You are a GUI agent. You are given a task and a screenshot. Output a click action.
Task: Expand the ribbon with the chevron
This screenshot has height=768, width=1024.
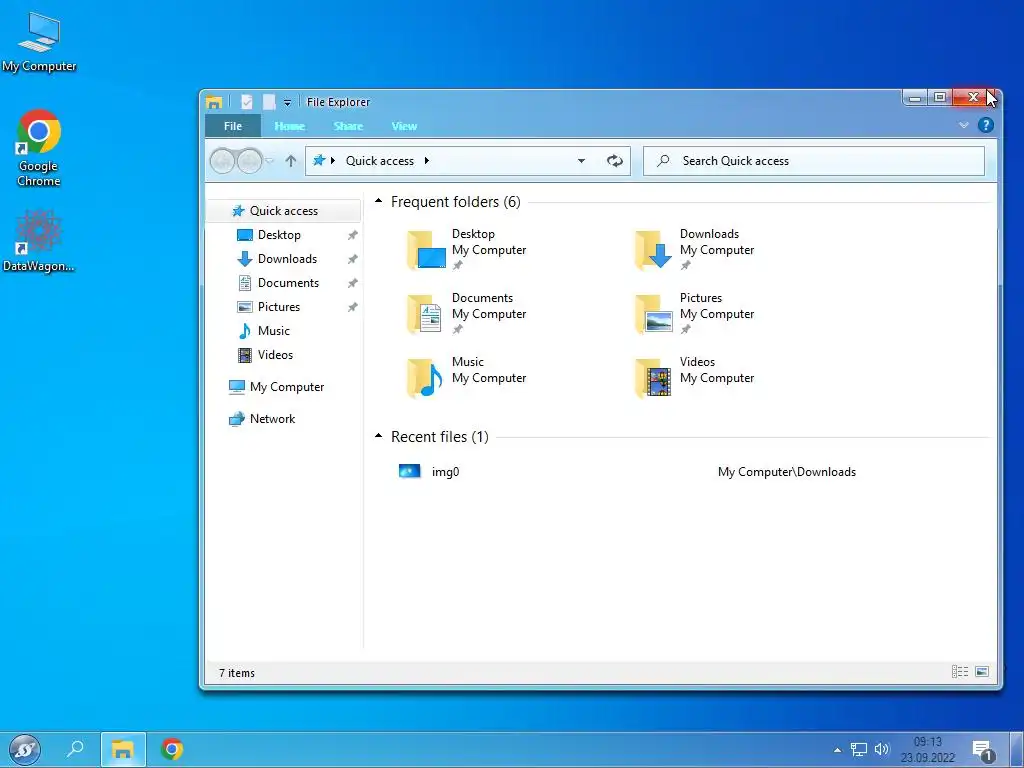[963, 125]
